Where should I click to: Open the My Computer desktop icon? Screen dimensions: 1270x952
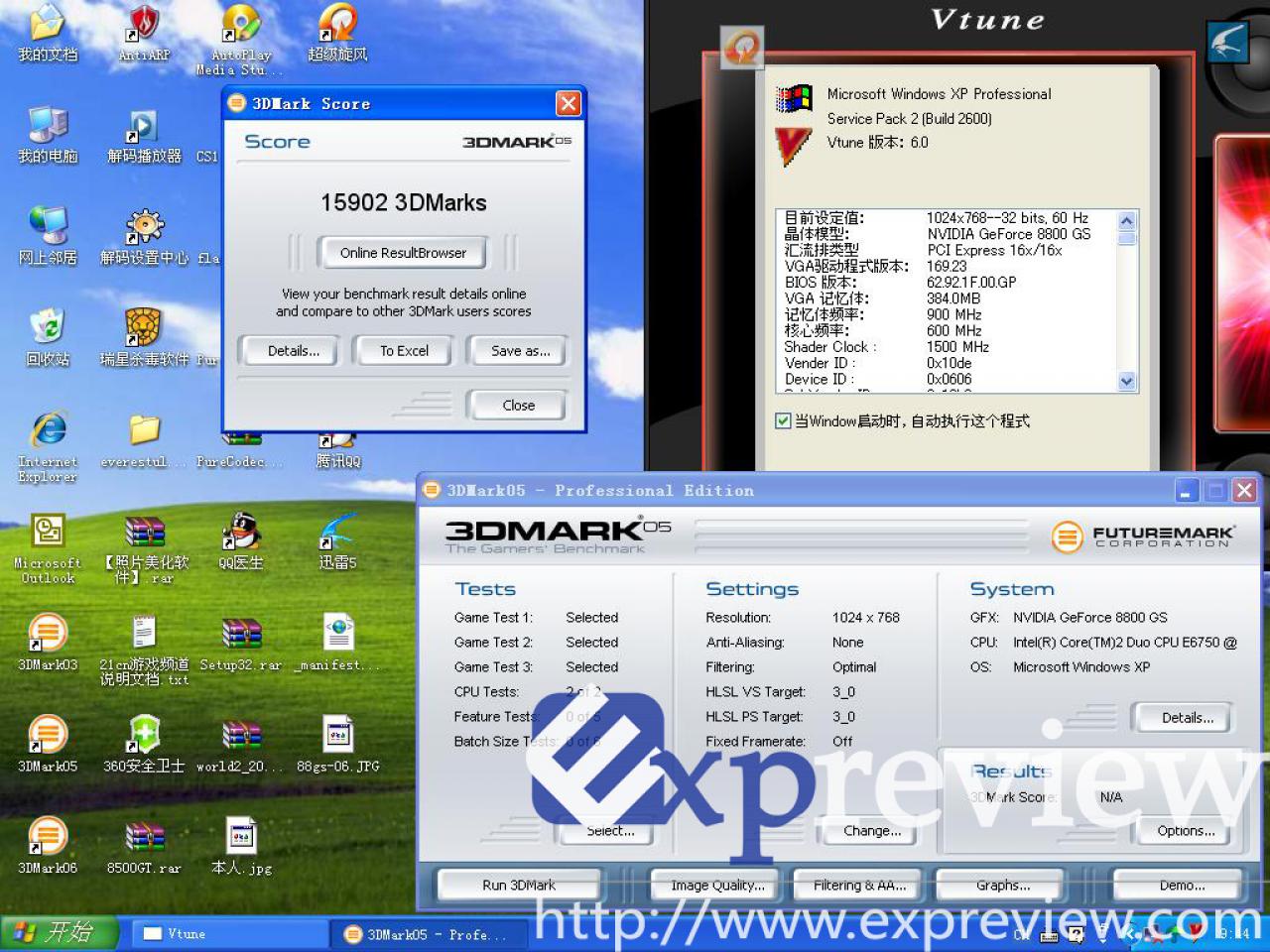47,136
